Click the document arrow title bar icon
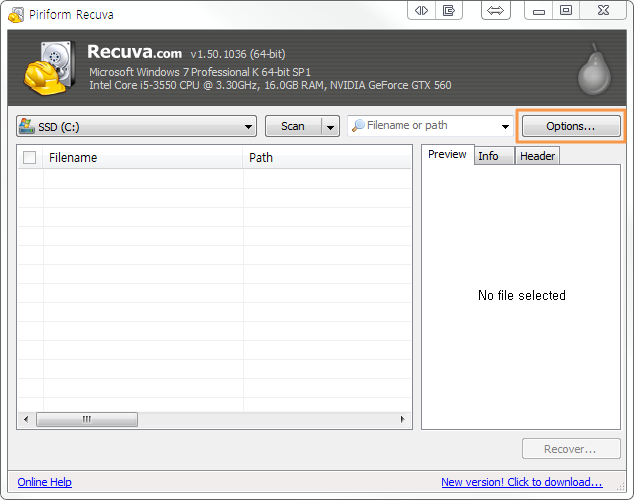Viewport: 634px width, 500px height. [449, 11]
